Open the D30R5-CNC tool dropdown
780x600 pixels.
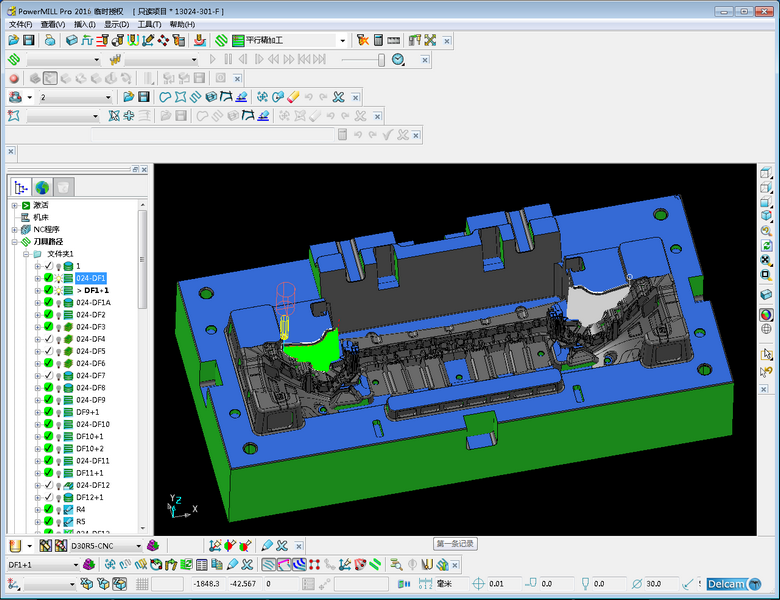136,546
